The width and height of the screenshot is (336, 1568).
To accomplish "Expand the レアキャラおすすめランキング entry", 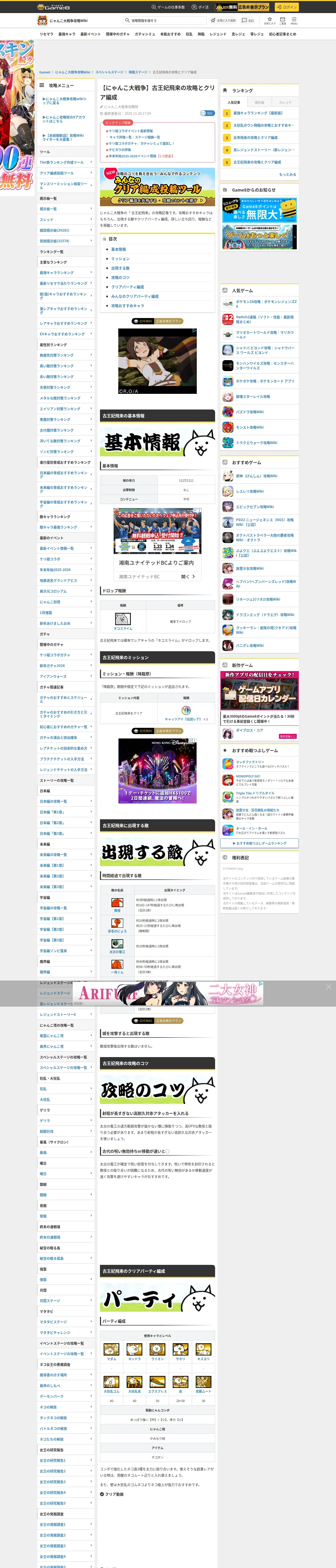I will 66,323.
